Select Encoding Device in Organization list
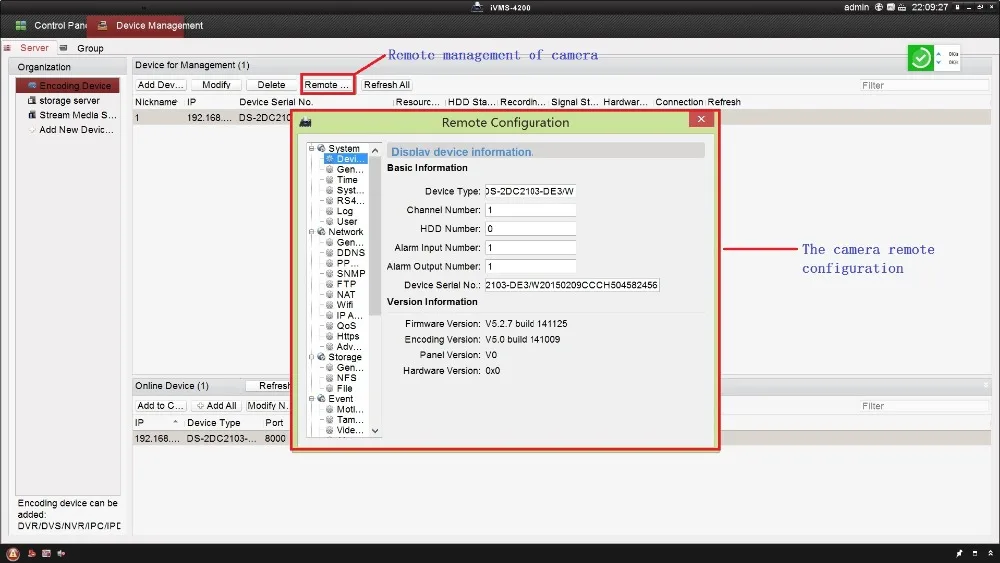The width and height of the screenshot is (1000, 563). (x=68, y=85)
